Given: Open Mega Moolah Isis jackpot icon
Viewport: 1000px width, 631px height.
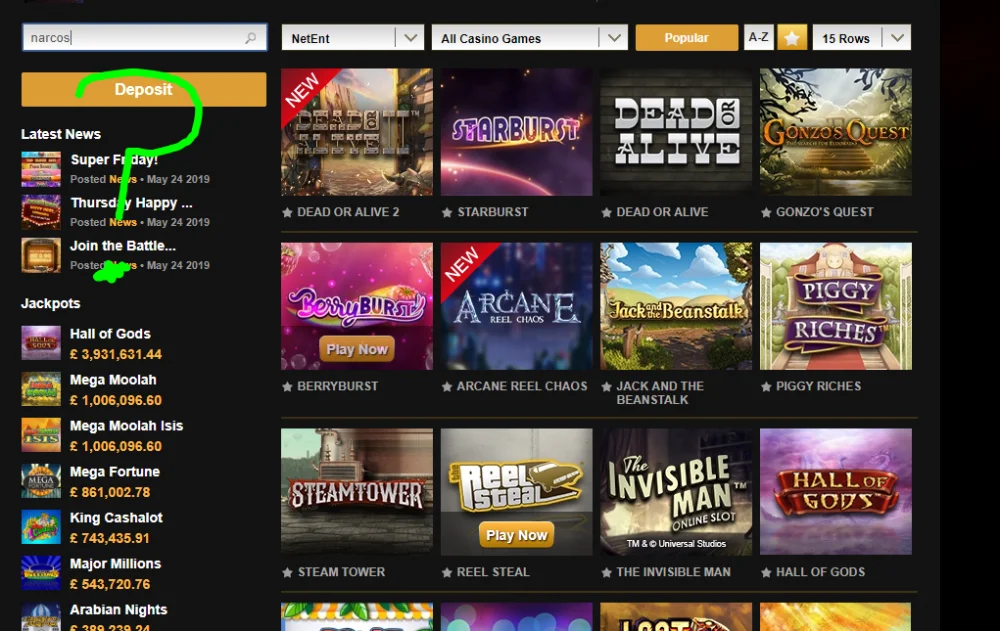Looking at the screenshot, I should [x=41, y=435].
